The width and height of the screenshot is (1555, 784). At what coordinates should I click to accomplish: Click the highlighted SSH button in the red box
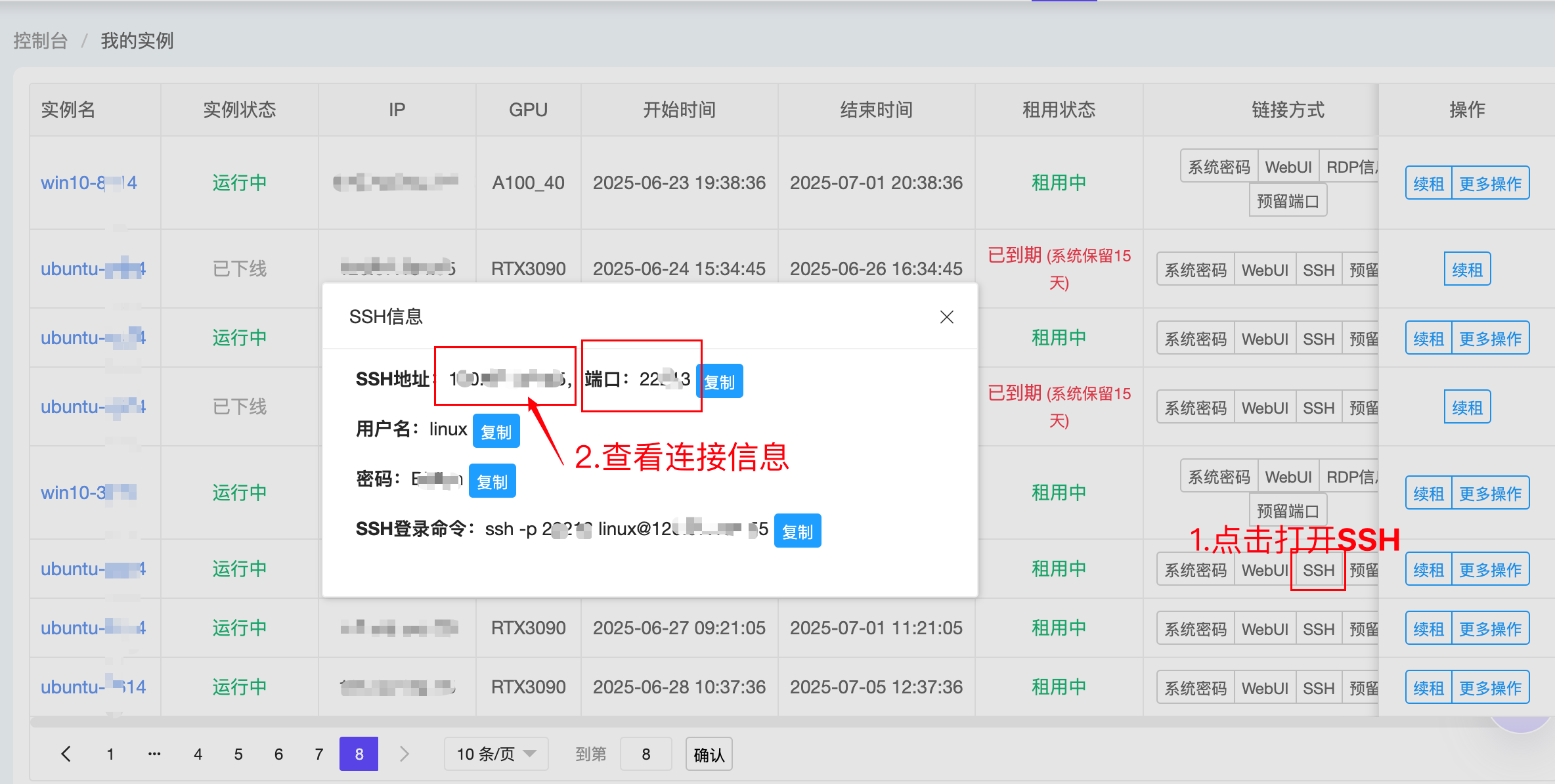[1318, 570]
